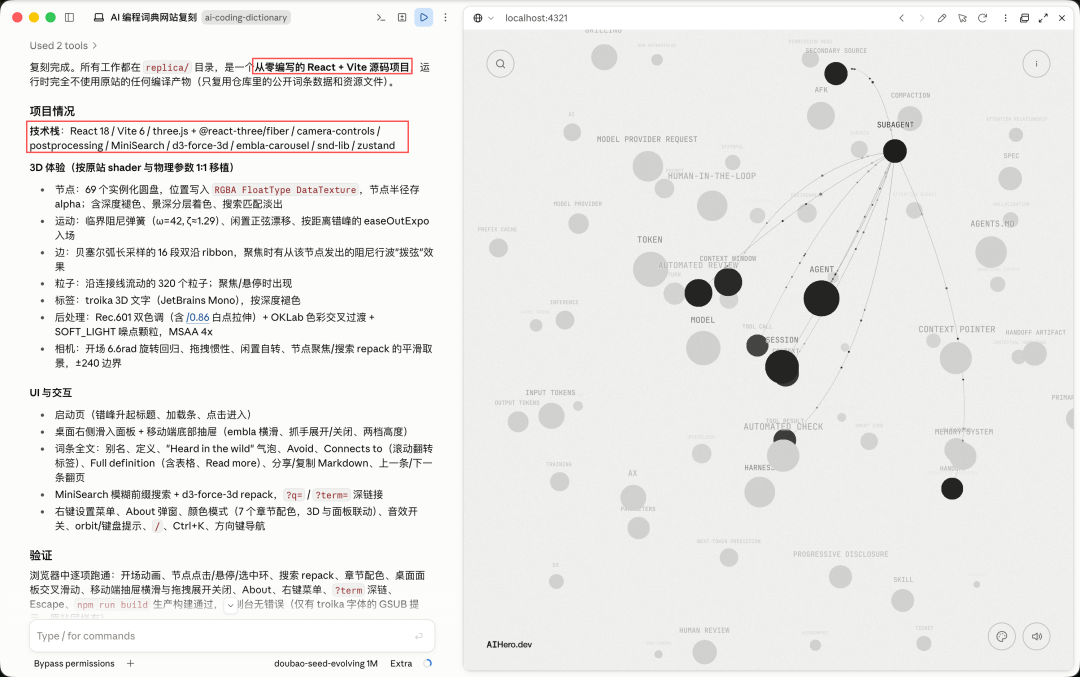Click the HUMAN-IN-THE-LOOP label
The width and height of the screenshot is (1080, 677).
[712, 176]
